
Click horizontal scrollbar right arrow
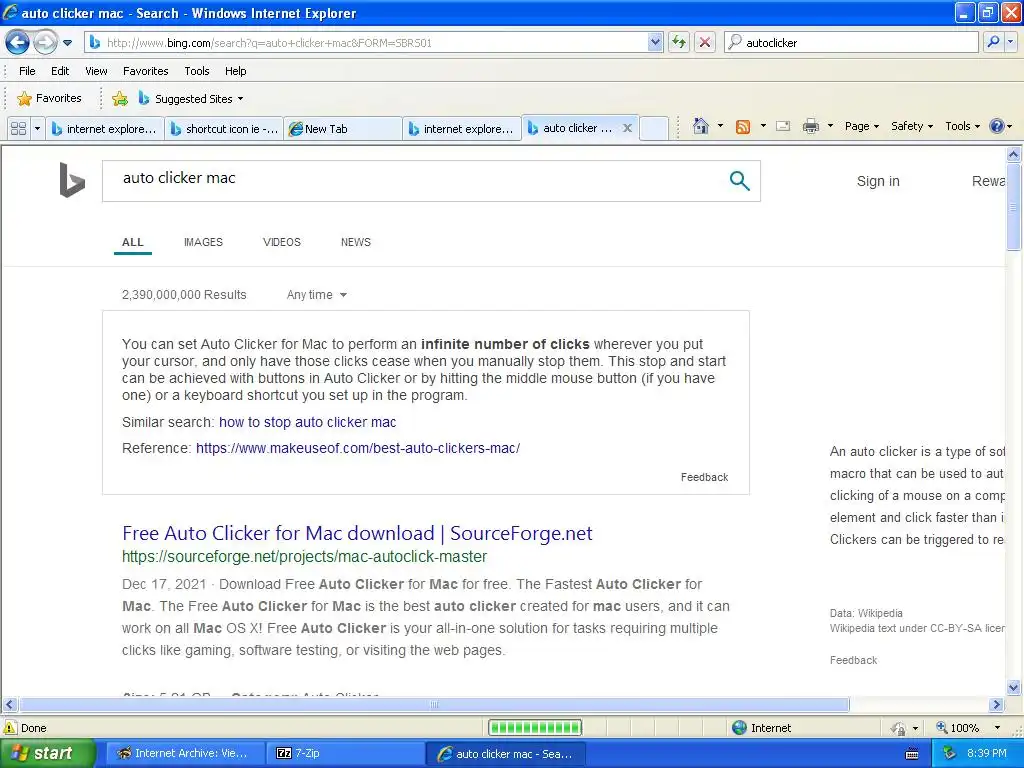(997, 705)
